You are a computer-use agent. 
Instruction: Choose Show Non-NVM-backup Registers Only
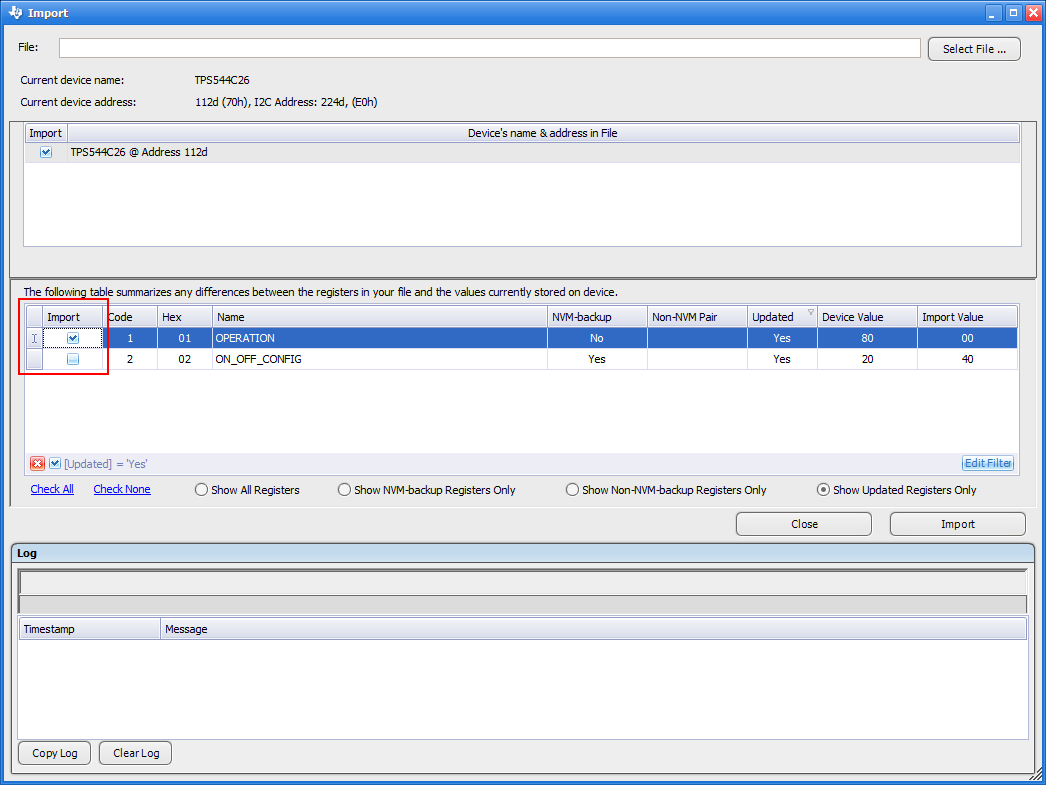click(x=573, y=490)
